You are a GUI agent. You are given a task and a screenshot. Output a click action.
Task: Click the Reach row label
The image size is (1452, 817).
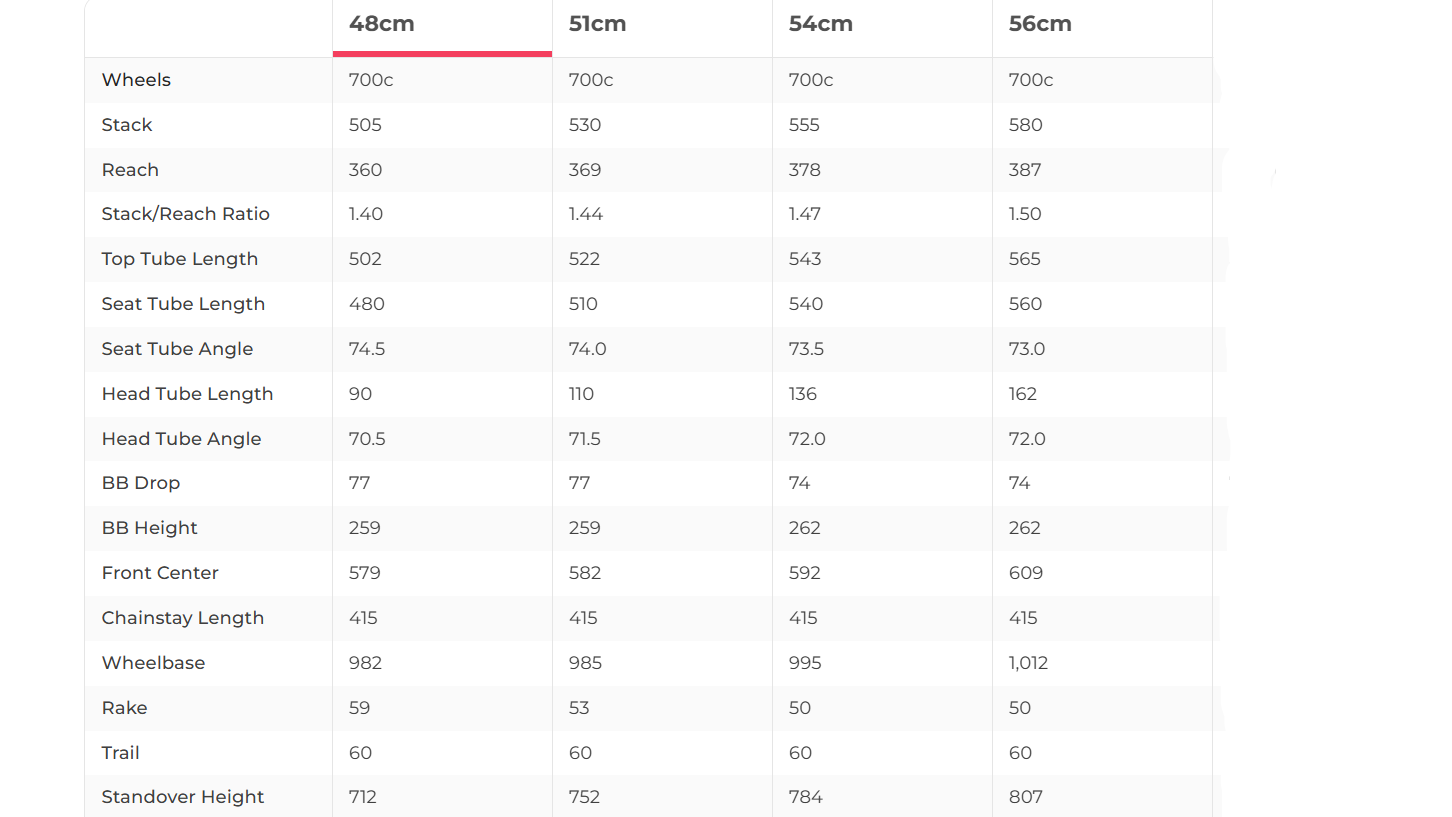[130, 170]
